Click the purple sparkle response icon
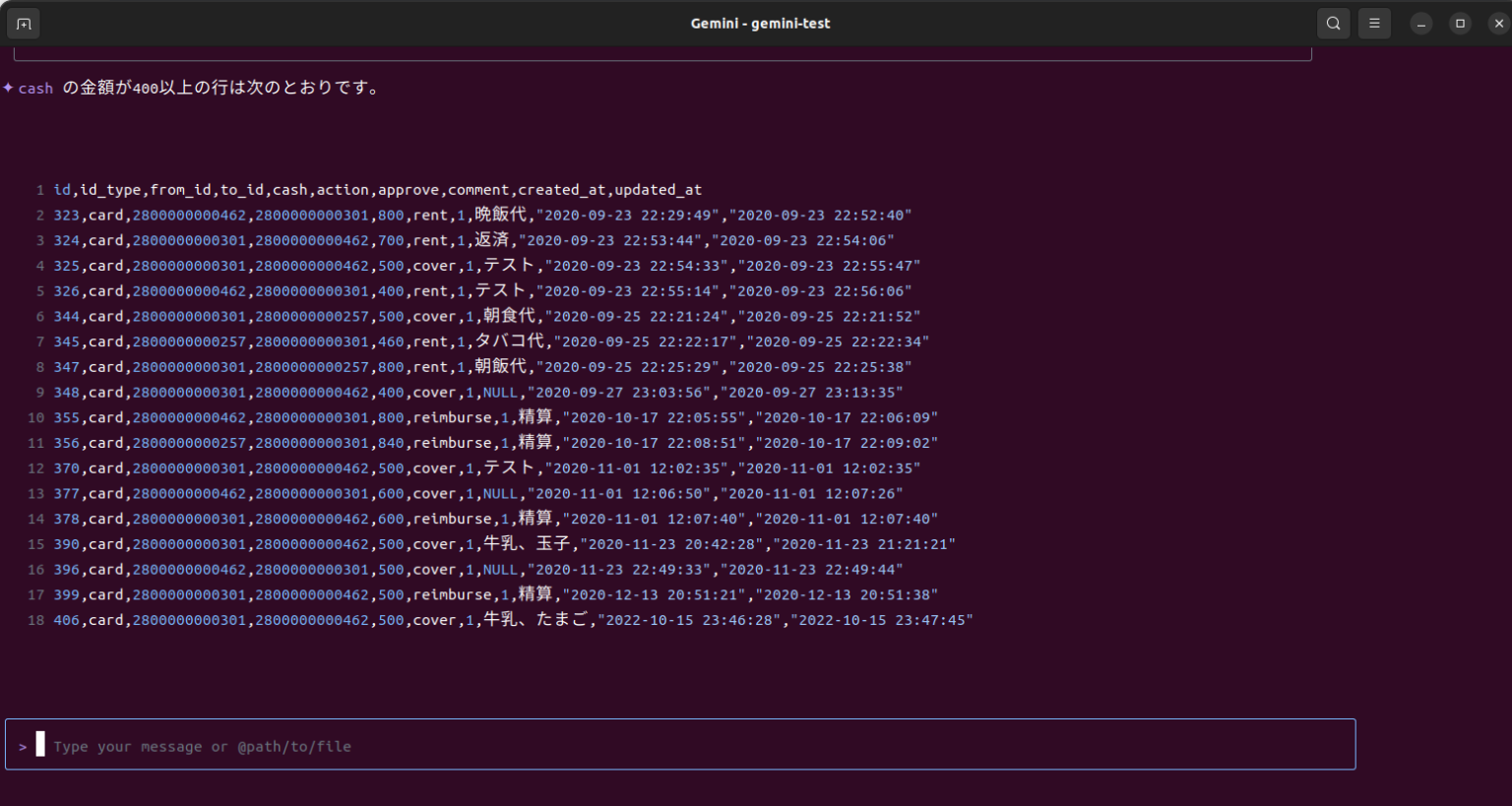This screenshot has height=806, width=1512. [9, 88]
